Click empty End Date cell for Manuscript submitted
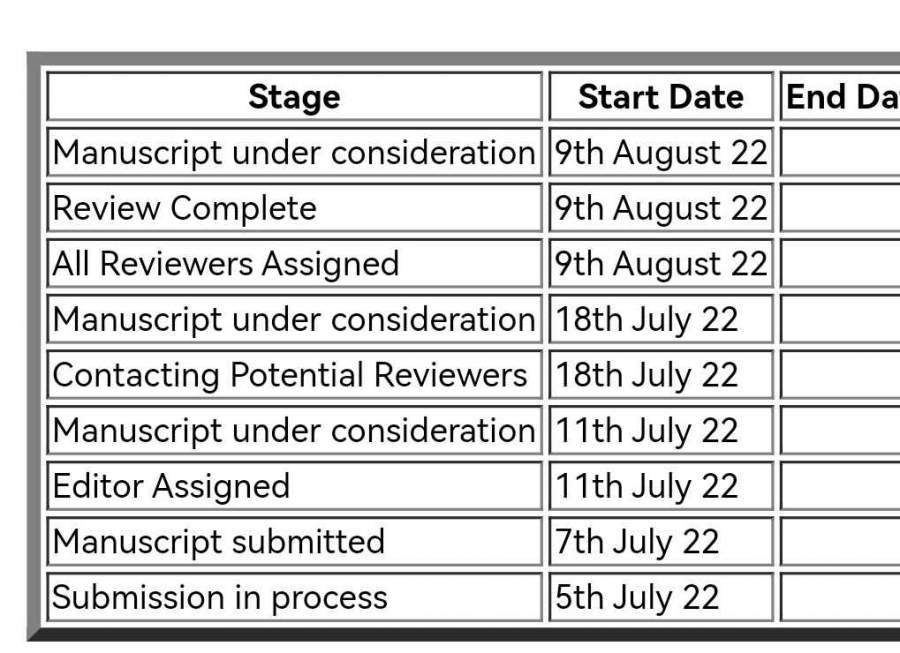 841,542
